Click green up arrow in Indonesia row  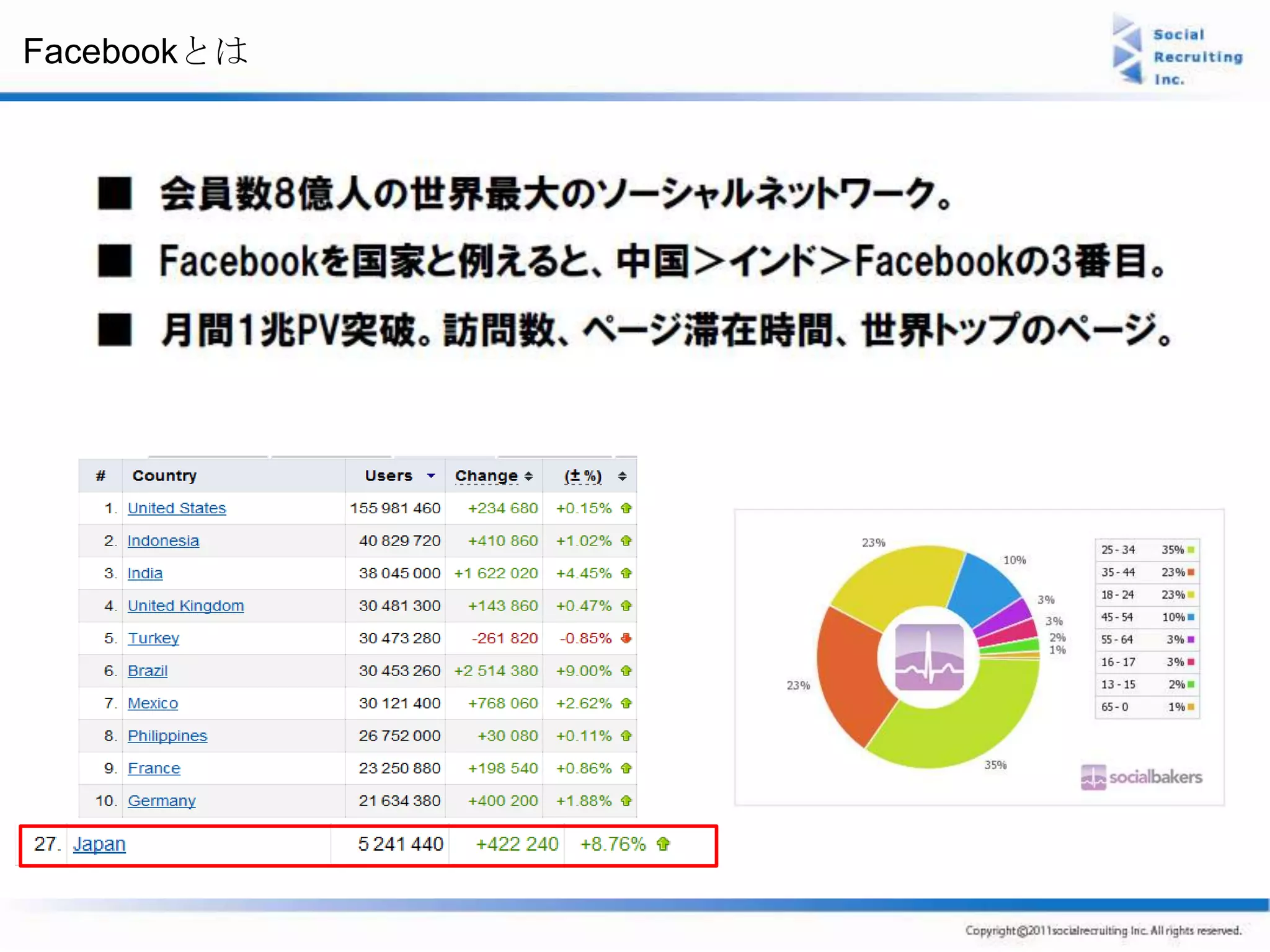coord(626,540)
